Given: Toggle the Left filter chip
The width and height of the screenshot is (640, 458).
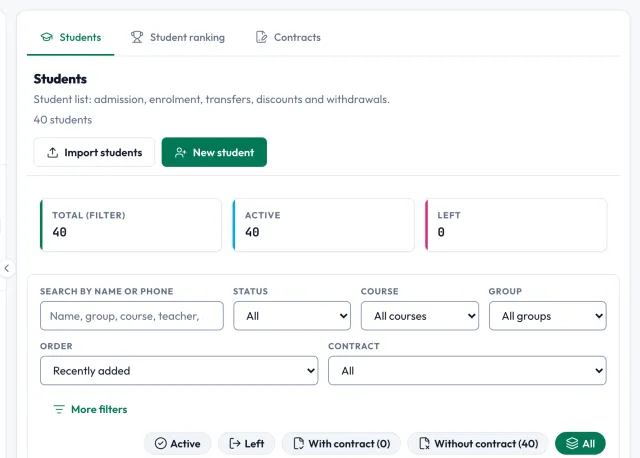Looking at the screenshot, I should click(x=247, y=444).
